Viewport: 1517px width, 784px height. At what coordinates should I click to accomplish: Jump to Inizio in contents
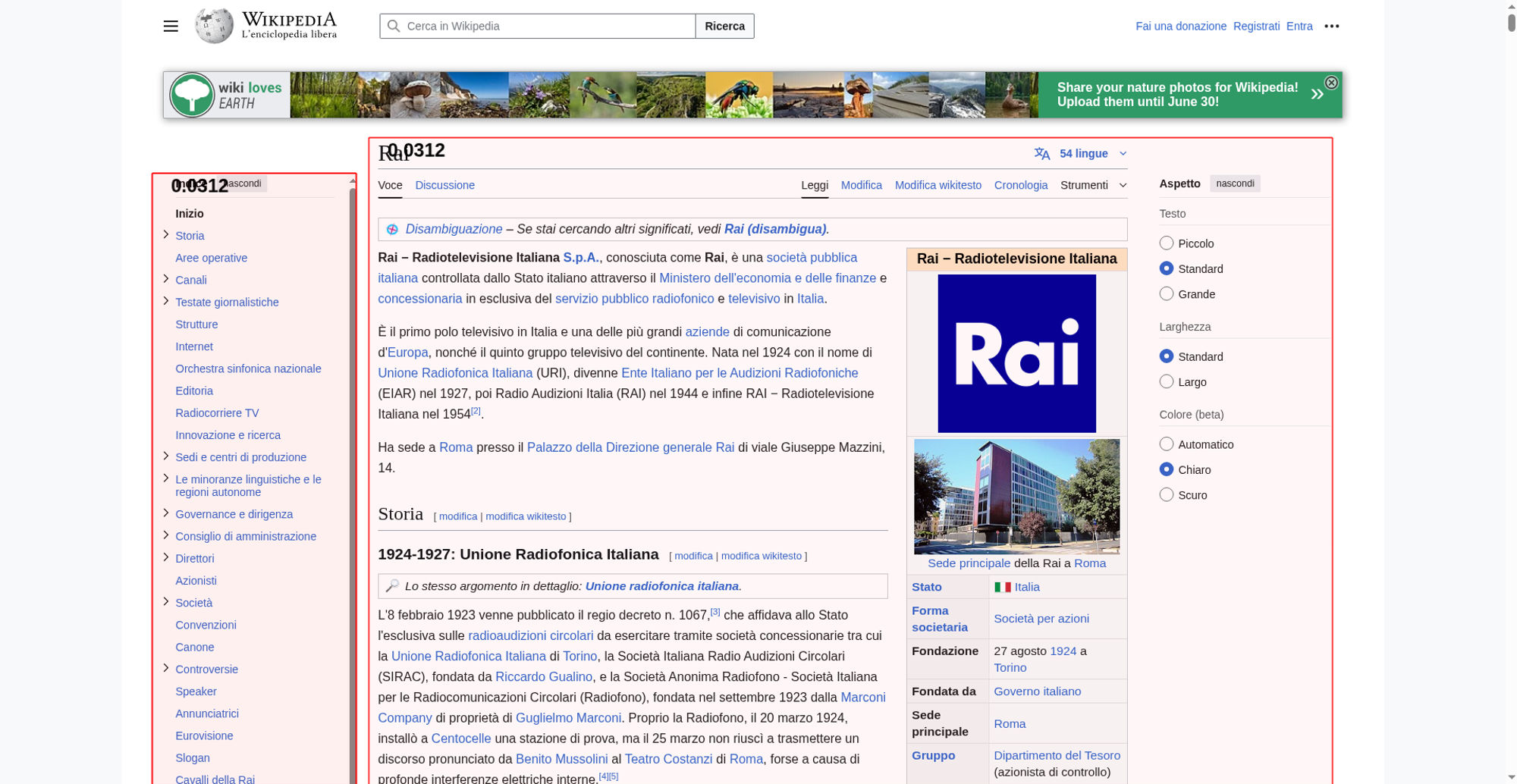[x=190, y=214]
